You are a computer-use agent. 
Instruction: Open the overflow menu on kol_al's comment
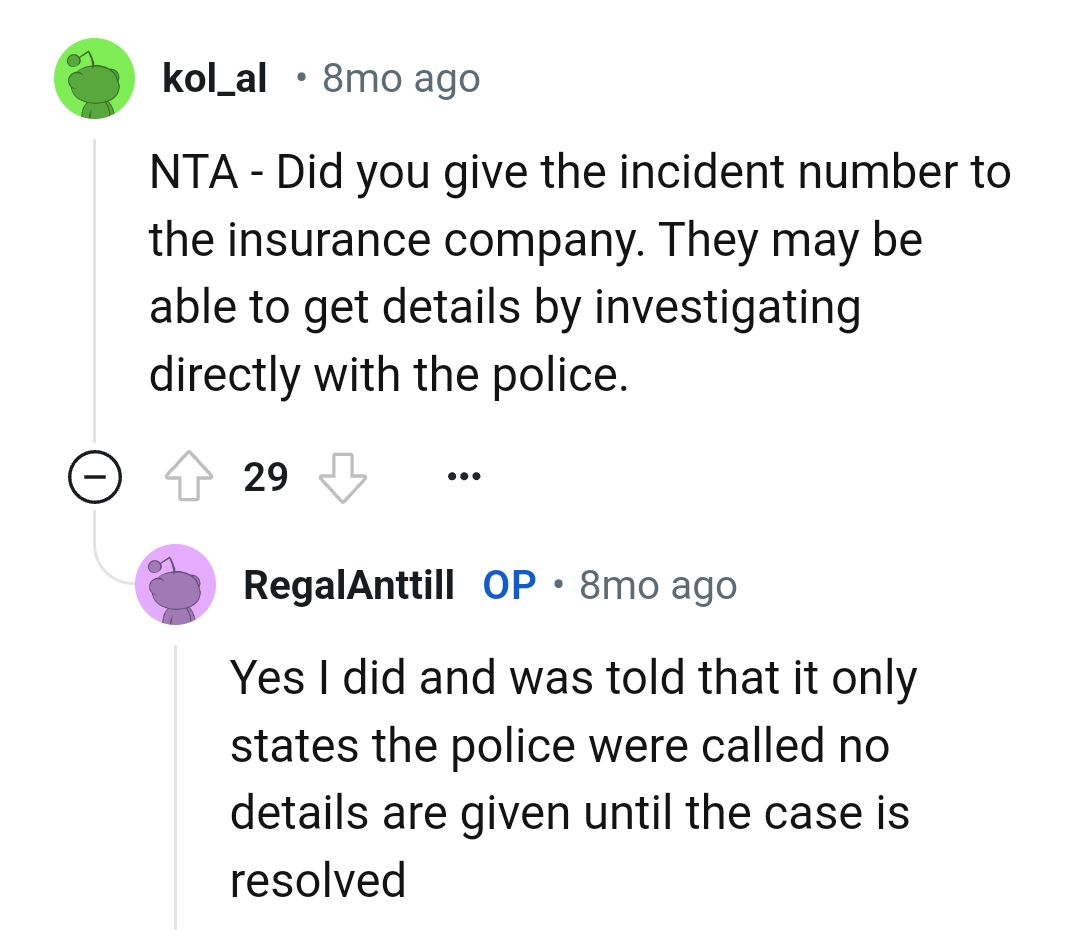click(464, 477)
